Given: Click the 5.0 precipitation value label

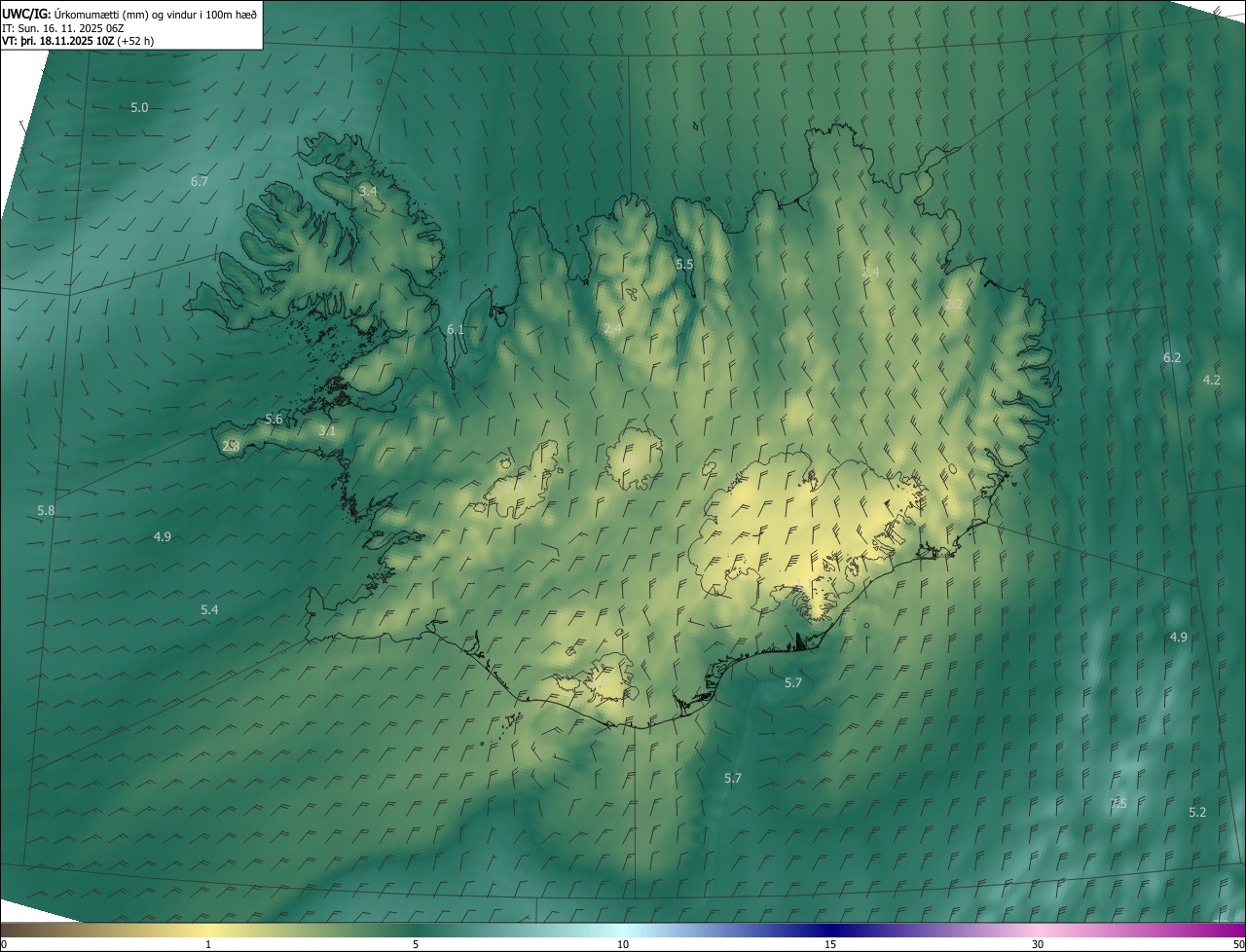Looking at the screenshot, I should 139,107.
